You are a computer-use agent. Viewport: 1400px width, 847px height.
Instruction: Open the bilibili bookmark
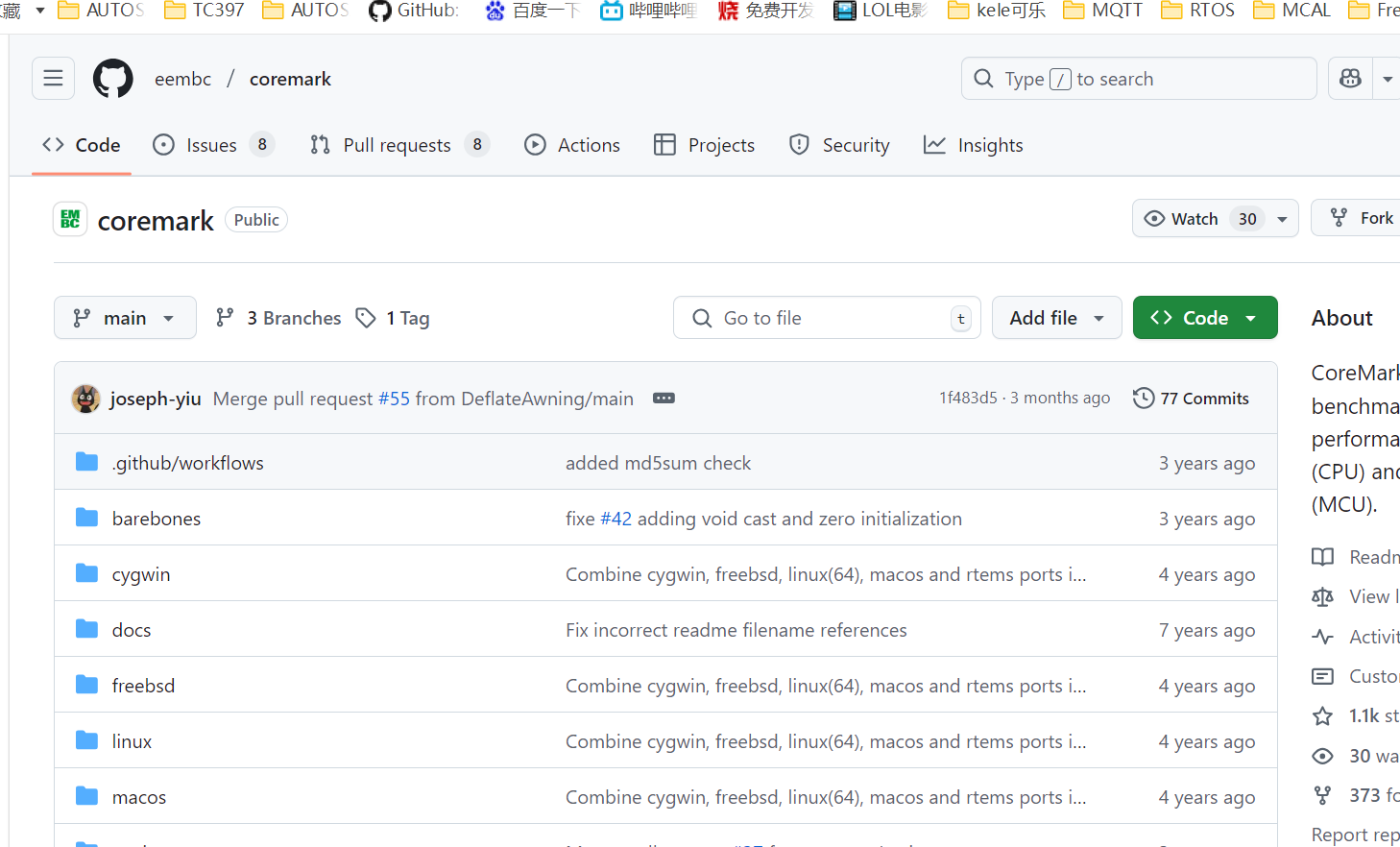[x=648, y=11]
